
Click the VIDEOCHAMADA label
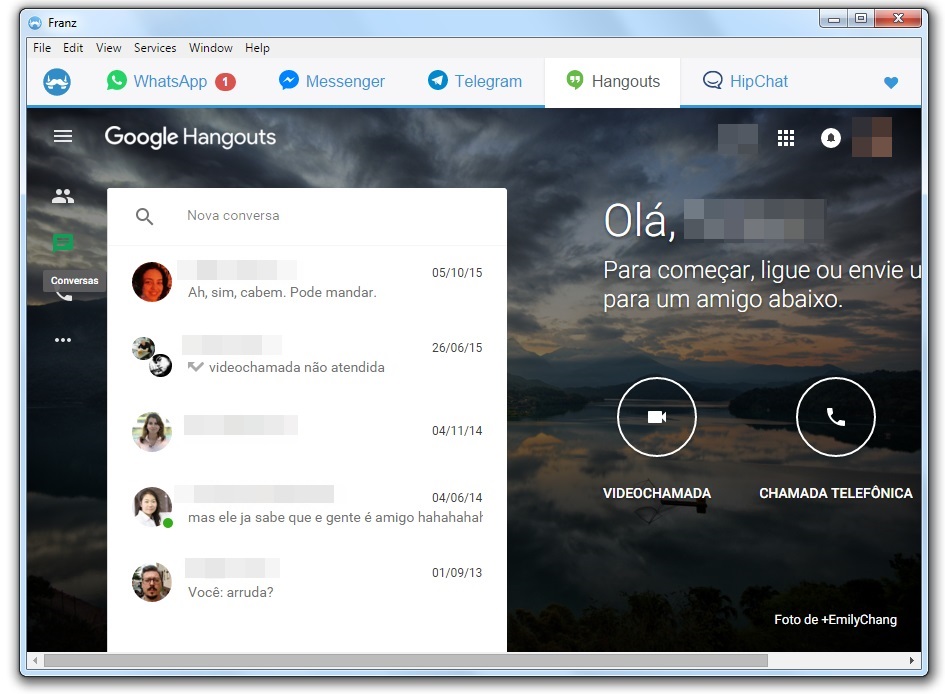657,493
